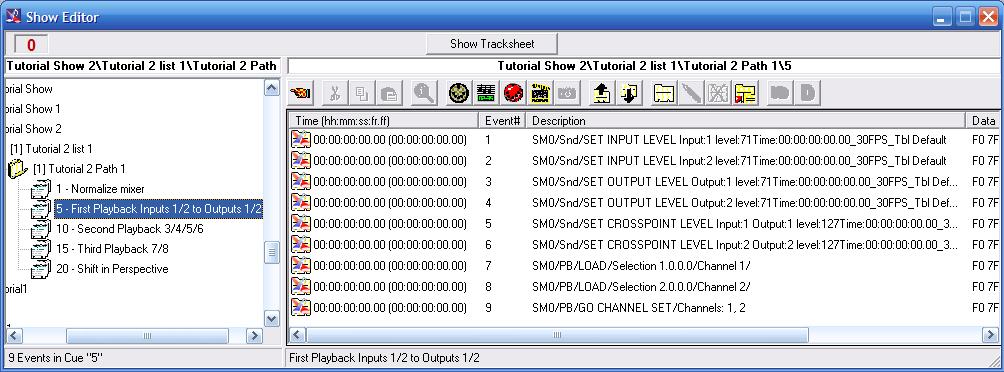This screenshot has height=372, width=1004.
Task: Select event 5 CROSSPOINT LEVEL Input:1 Output:1
Action: (644, 223)
